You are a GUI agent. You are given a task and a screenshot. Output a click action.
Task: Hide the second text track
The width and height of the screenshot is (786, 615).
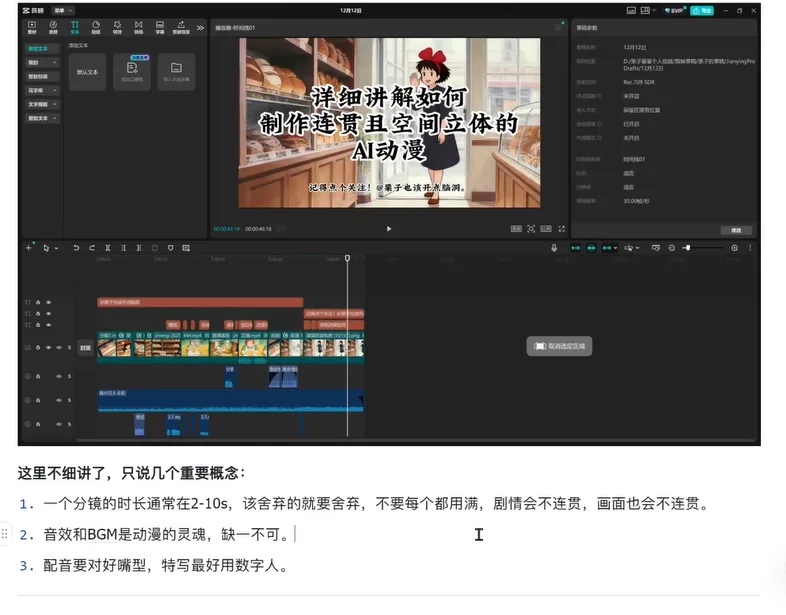[x=49, y=314]
